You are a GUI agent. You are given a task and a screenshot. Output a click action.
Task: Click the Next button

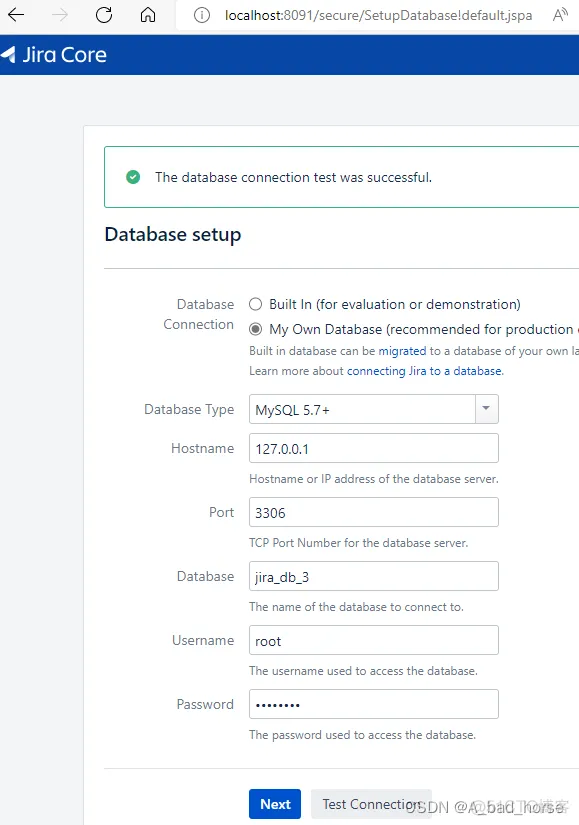pyautogui.click(x=275, y=804)
